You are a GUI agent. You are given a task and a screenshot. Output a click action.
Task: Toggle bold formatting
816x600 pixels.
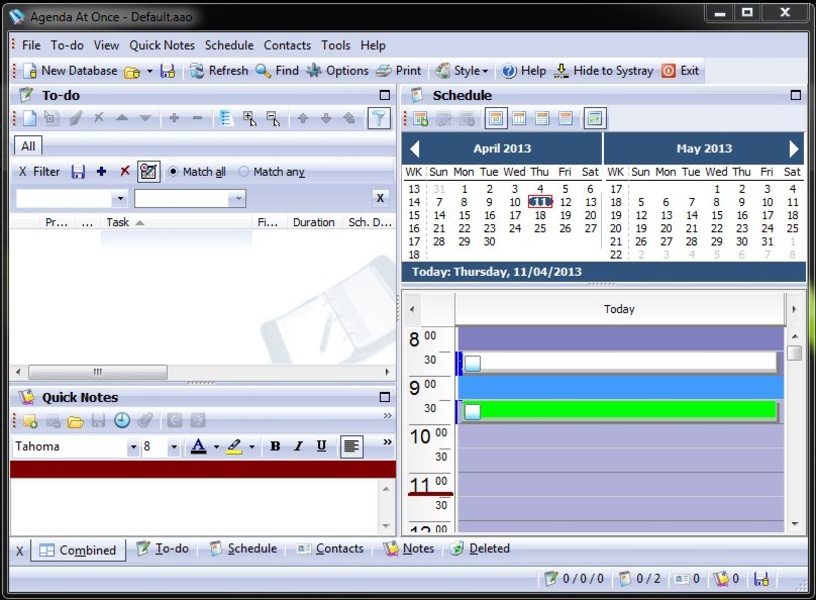point(275,446)
